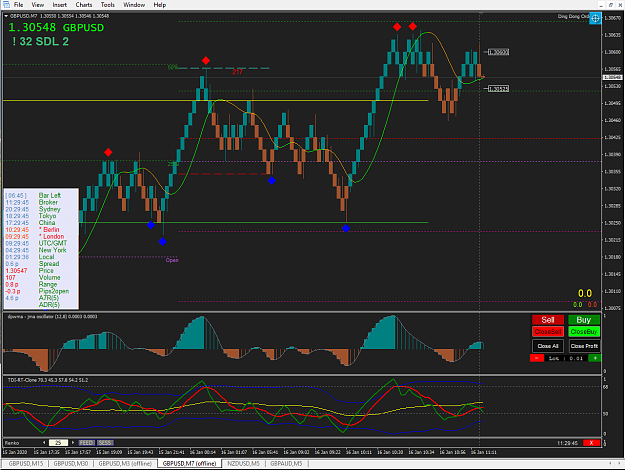
Task: Click the CloseBuy button
Action: (x=584, y=332)
